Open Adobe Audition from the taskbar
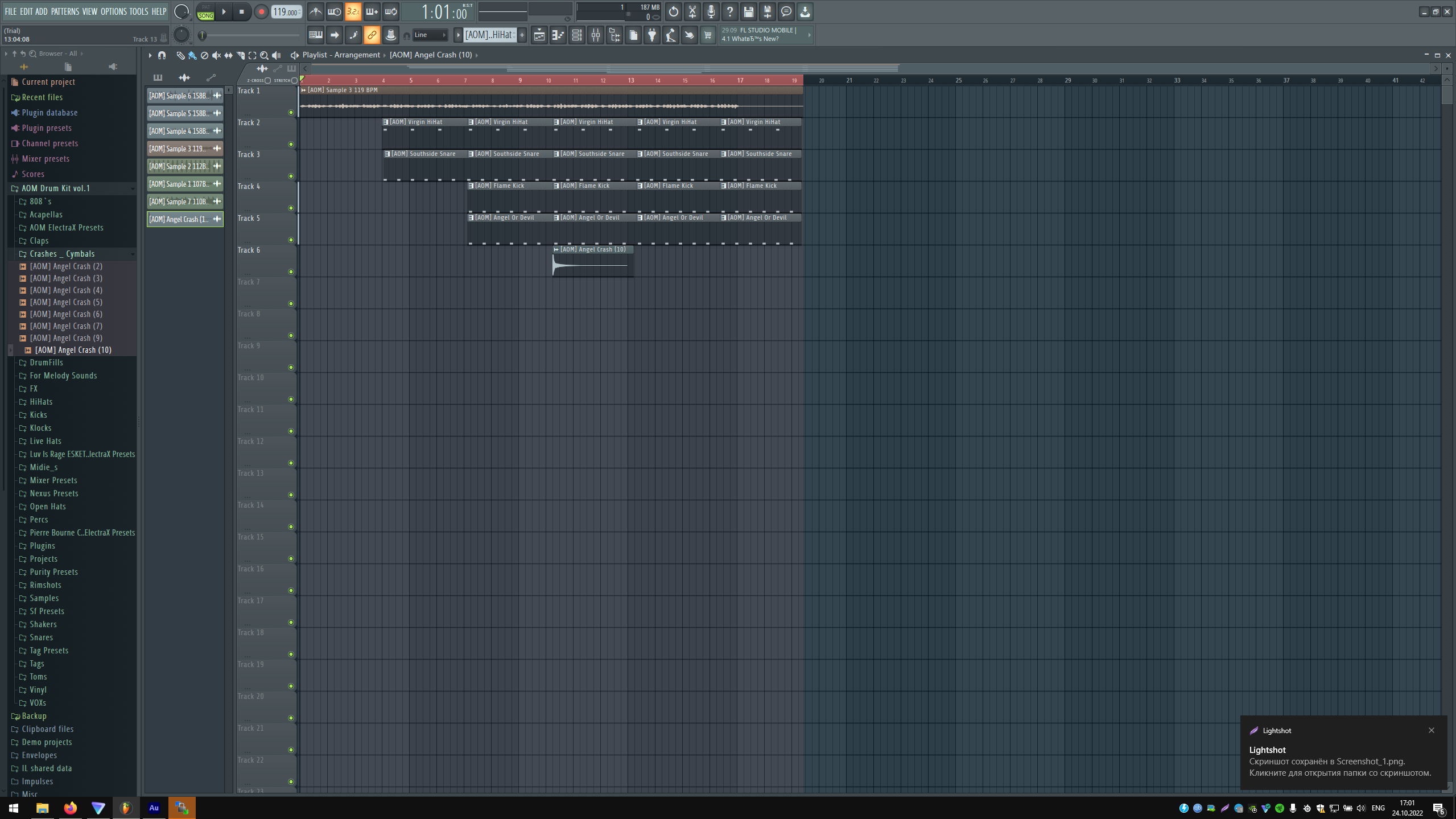 point(154,808)
